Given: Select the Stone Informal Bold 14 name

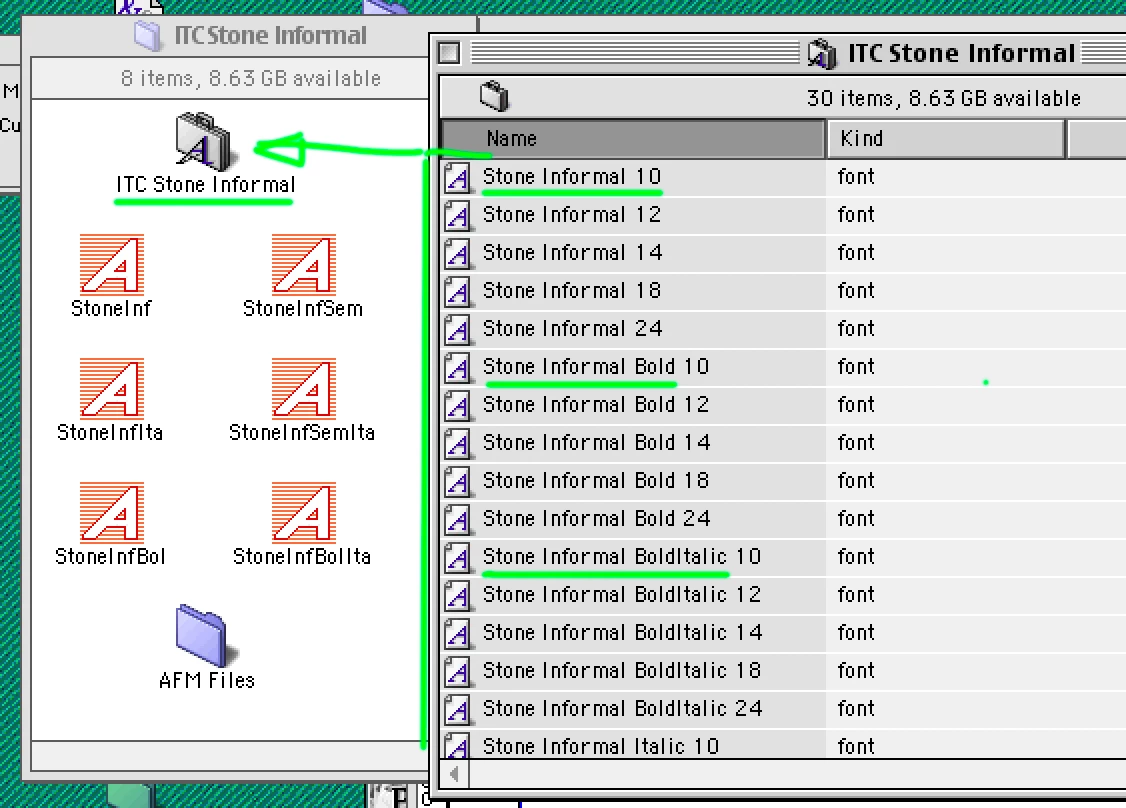Looking at the screenshot, I should 597,443.
